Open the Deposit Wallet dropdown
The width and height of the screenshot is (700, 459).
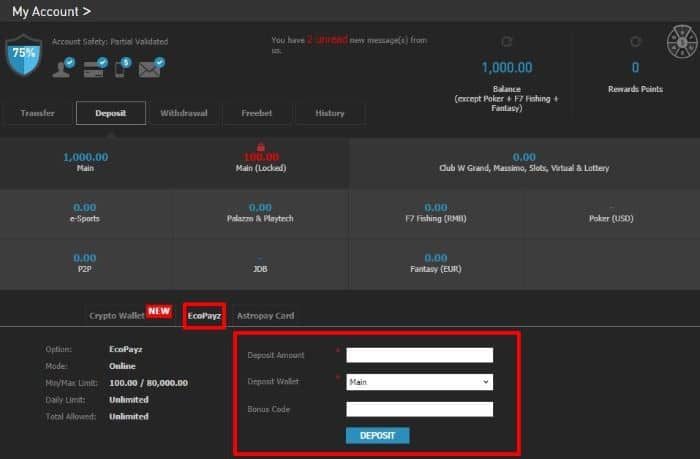pos(419,382)
